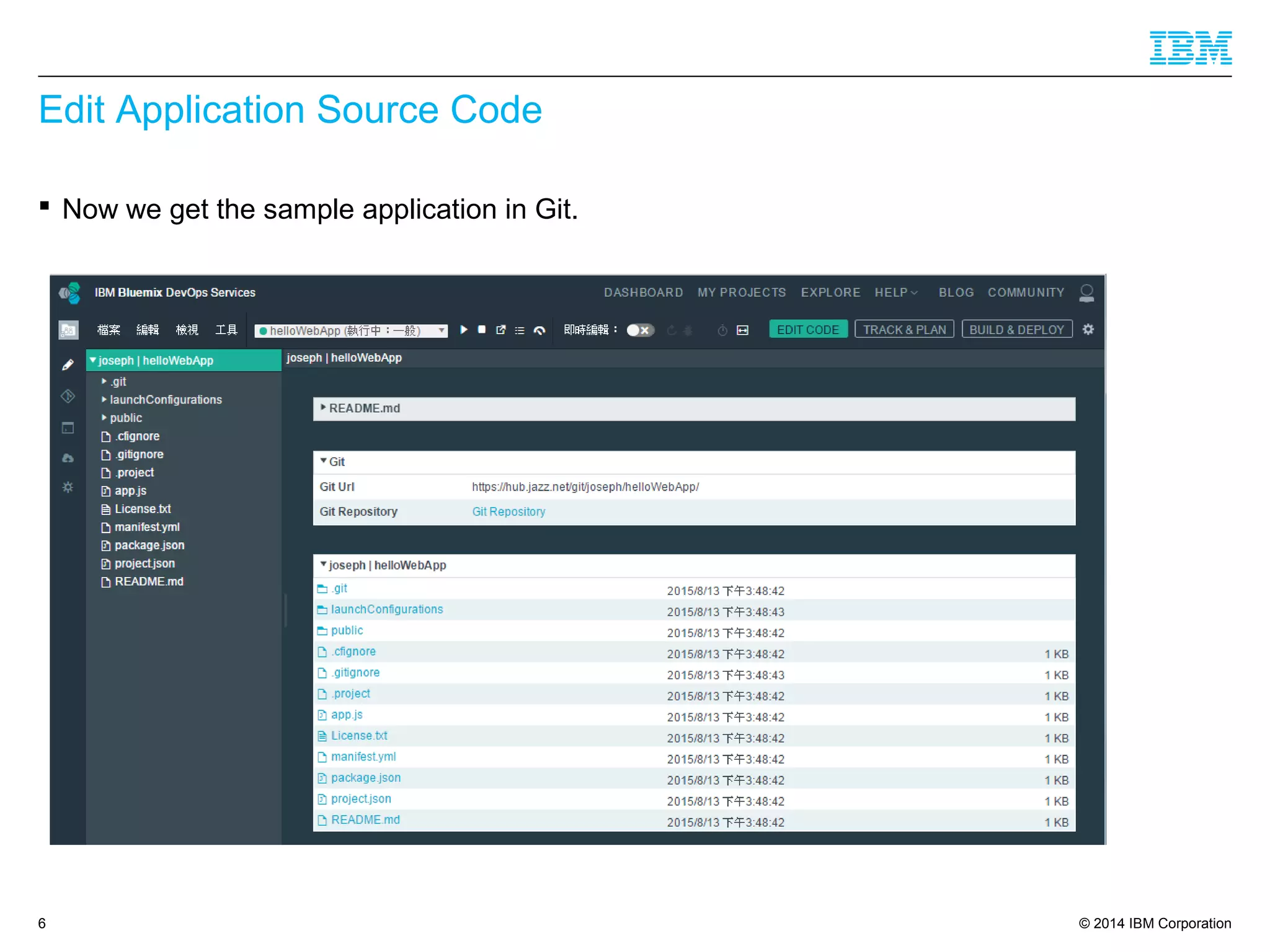The image size is (1270, 952).
Task: Collapse the joseph | helloWebApp tree root
Action: [93, 360]
